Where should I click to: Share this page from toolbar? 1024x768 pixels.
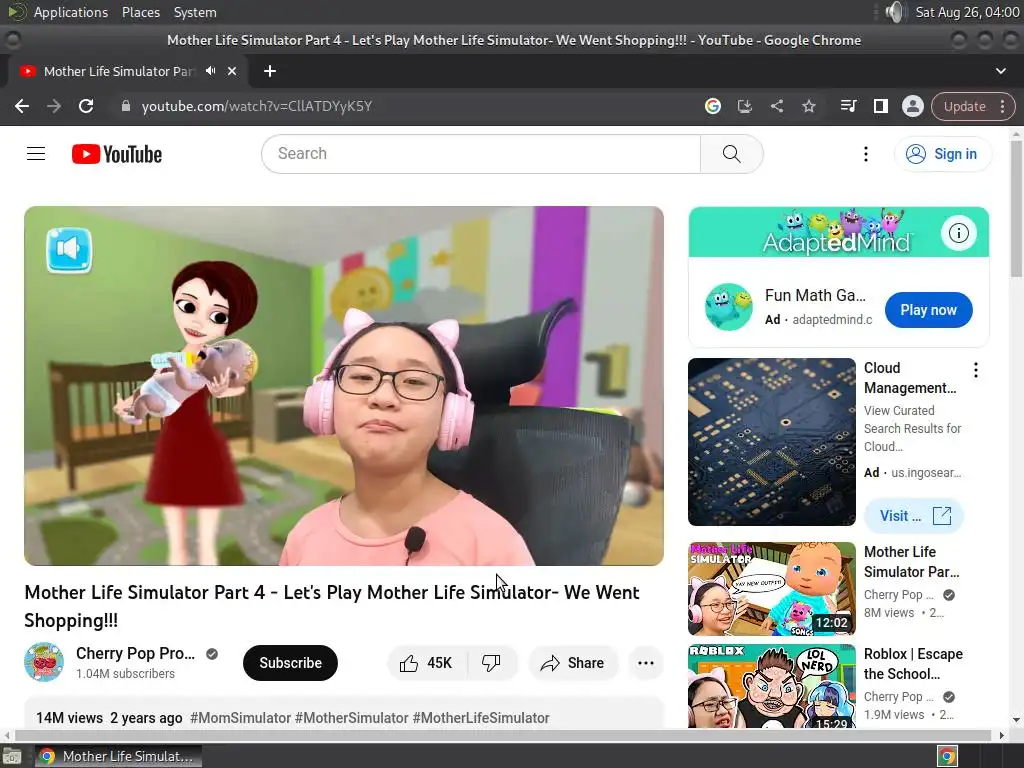click(x=776, y=106)
